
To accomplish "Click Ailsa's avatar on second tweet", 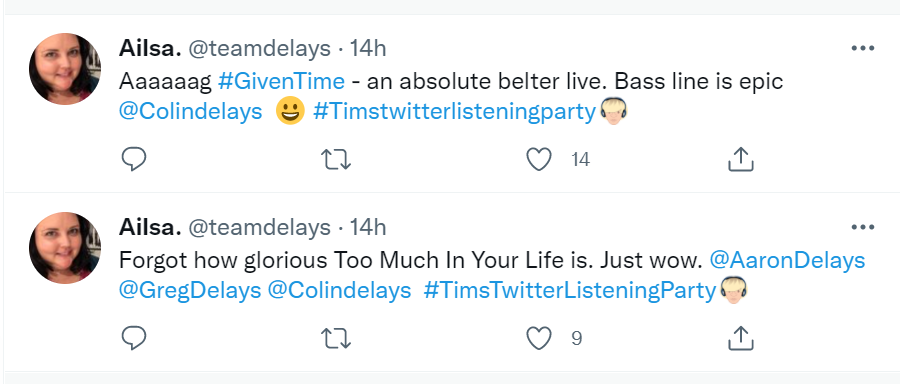I will (x=65, y=248).
